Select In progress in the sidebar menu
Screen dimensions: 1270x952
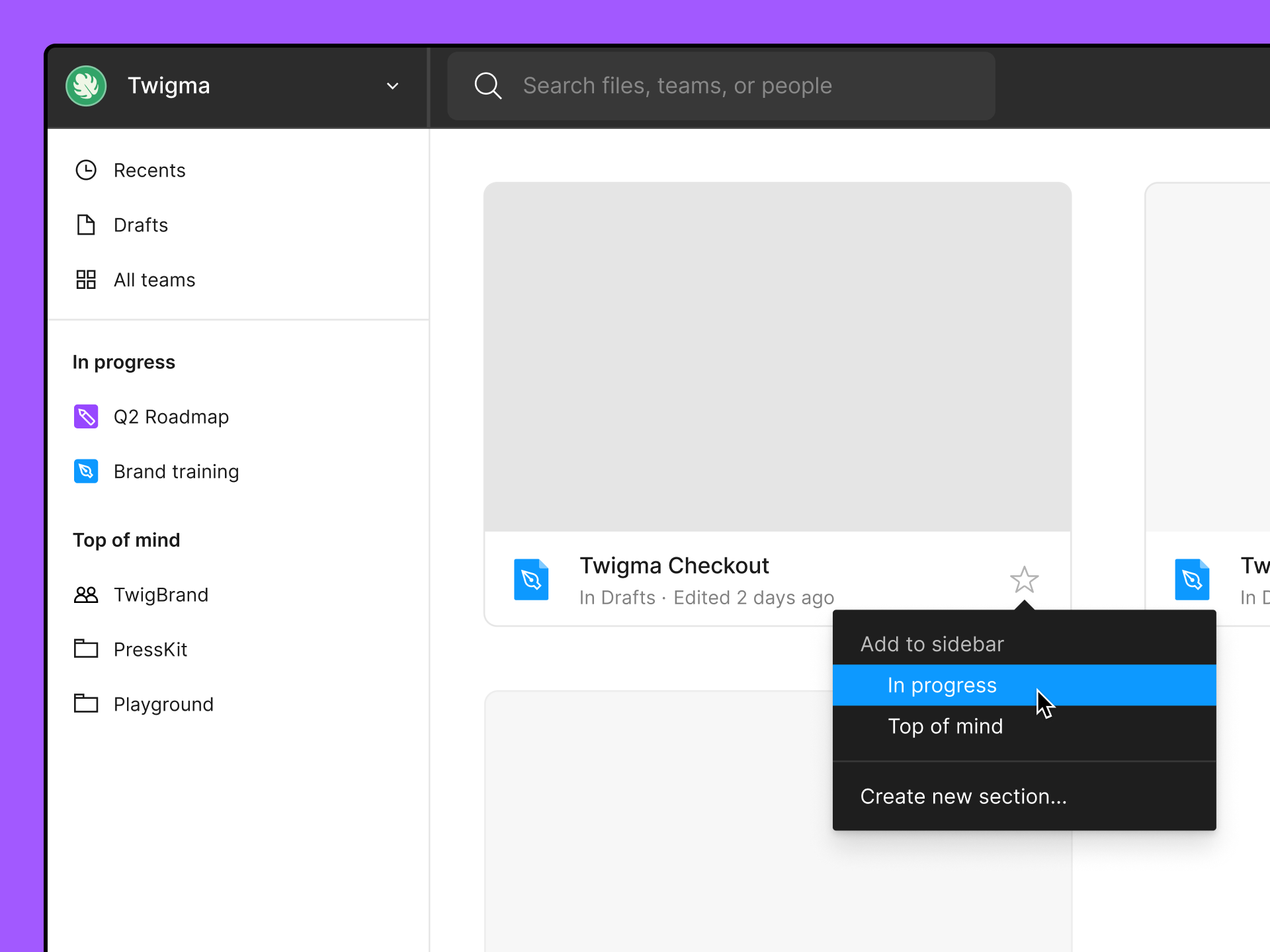point(942,686)
